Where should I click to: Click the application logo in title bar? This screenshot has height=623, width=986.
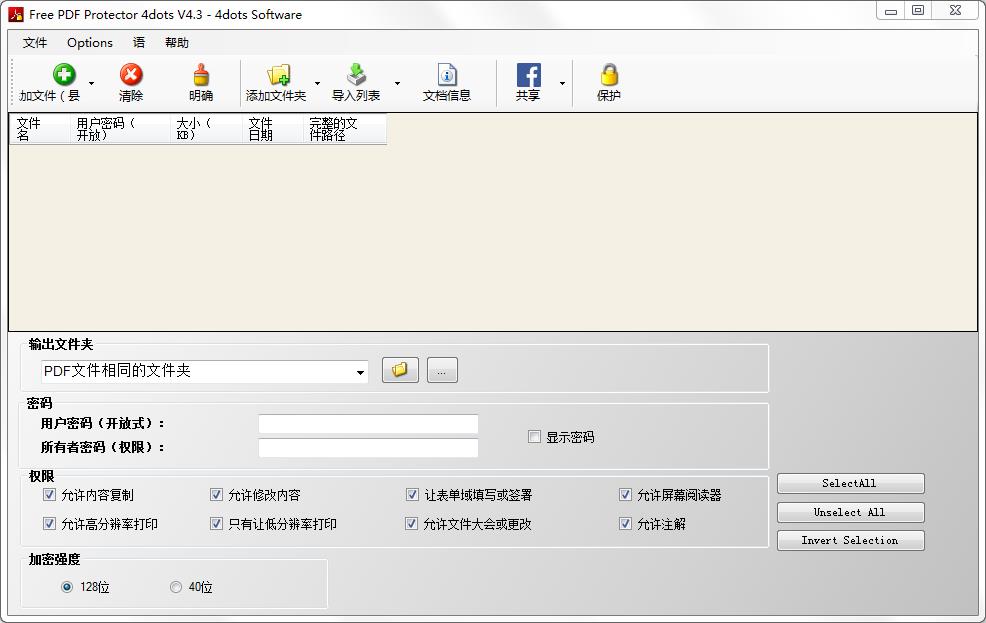point(16,14)
